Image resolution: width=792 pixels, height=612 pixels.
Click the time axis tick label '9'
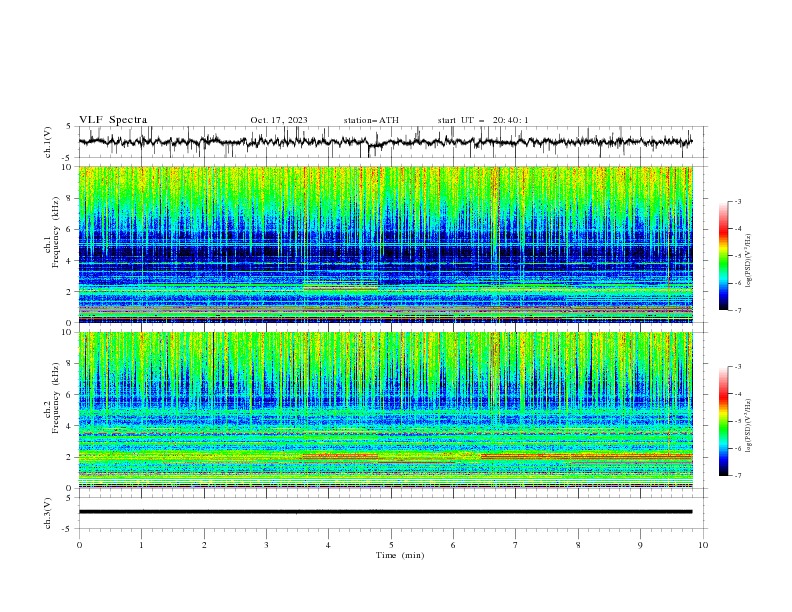pos(640,545)
